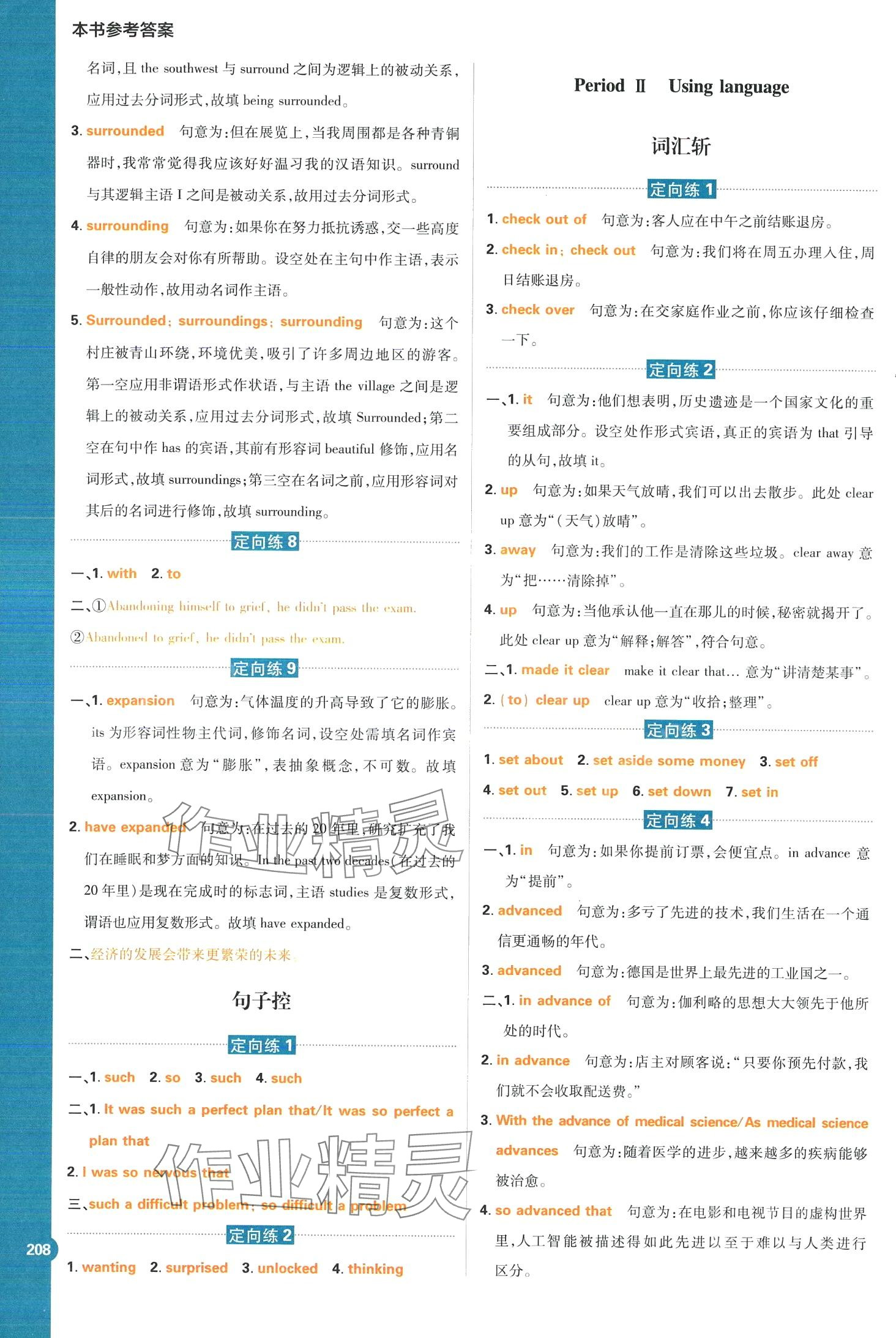Click the answer 'set aside some money'
Screen dimensions: 896x1338
coord(668,761)
